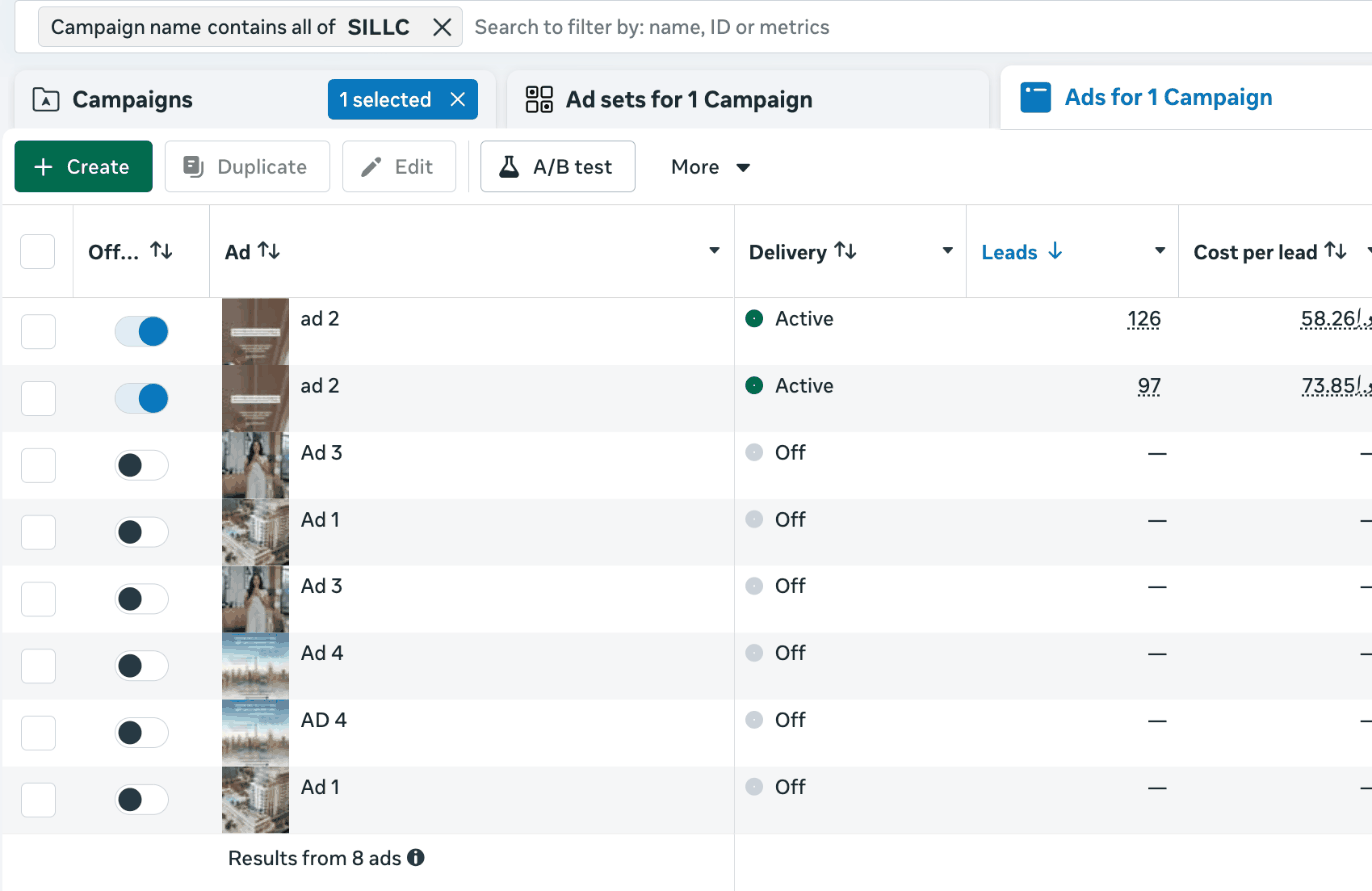Click the 97 leads value

1149,386
